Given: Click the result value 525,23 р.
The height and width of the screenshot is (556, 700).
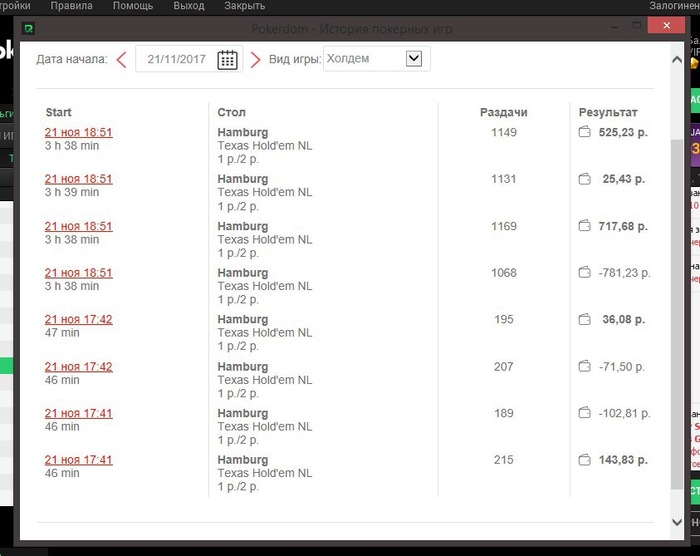Looking at the screenshot, I should (623, 132).
